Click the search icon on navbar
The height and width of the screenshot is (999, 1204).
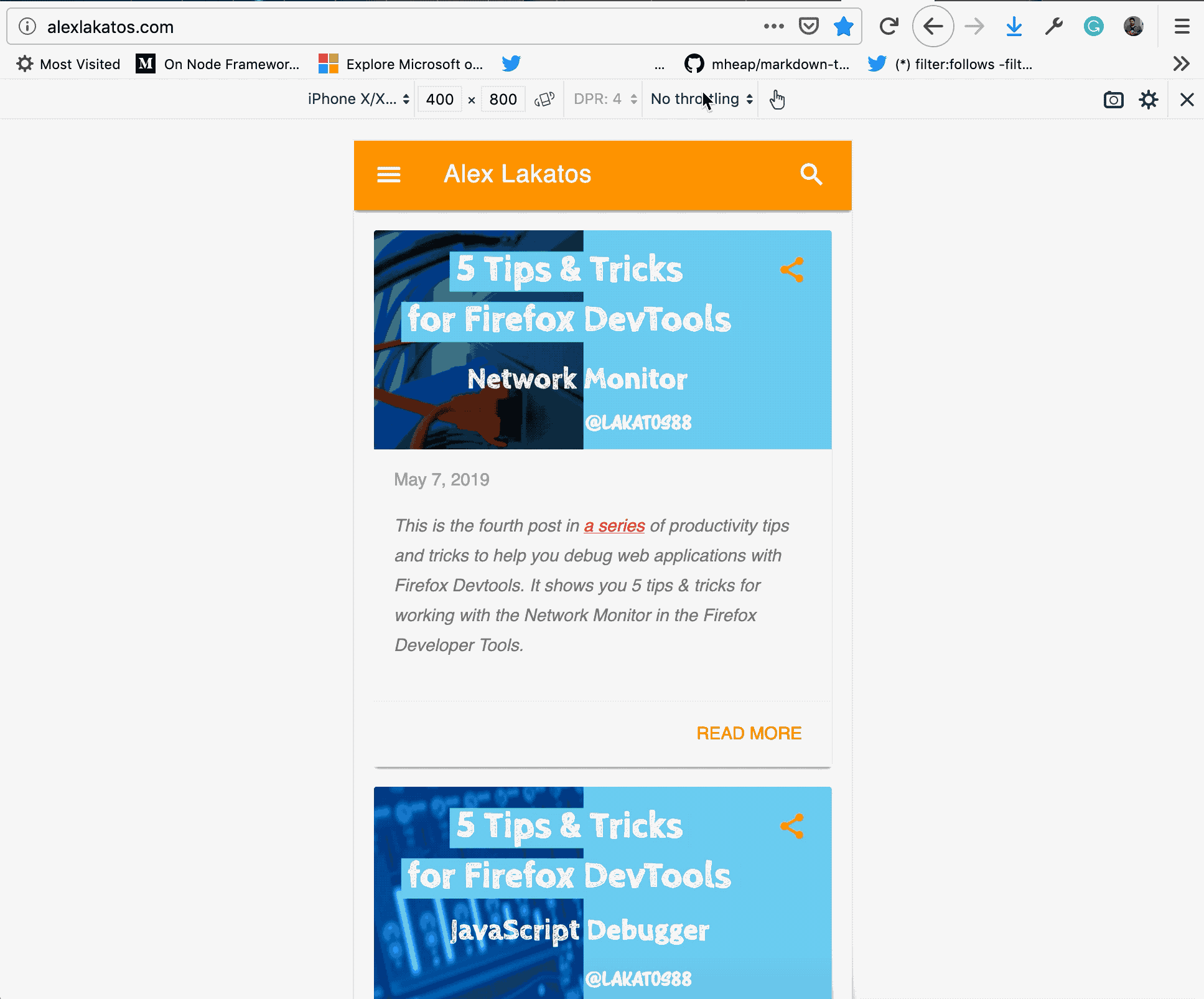tap(812, 174)
